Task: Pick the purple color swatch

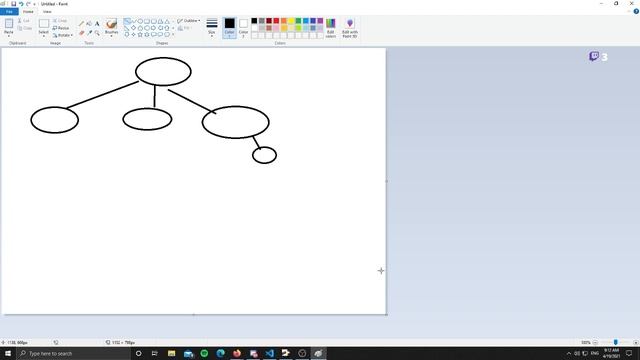Action: [x=320, y=21]
